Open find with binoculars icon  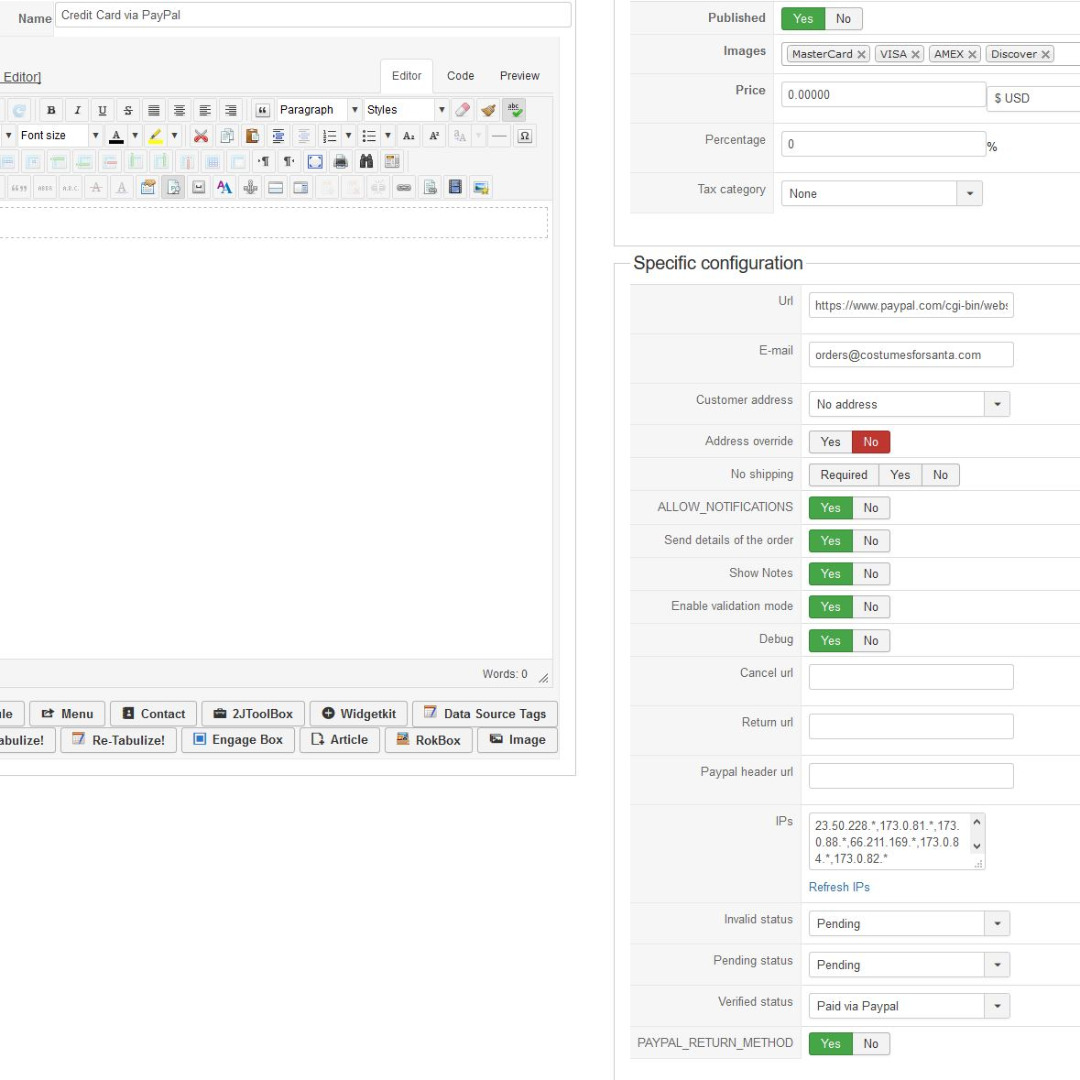[x=366, y=162]
